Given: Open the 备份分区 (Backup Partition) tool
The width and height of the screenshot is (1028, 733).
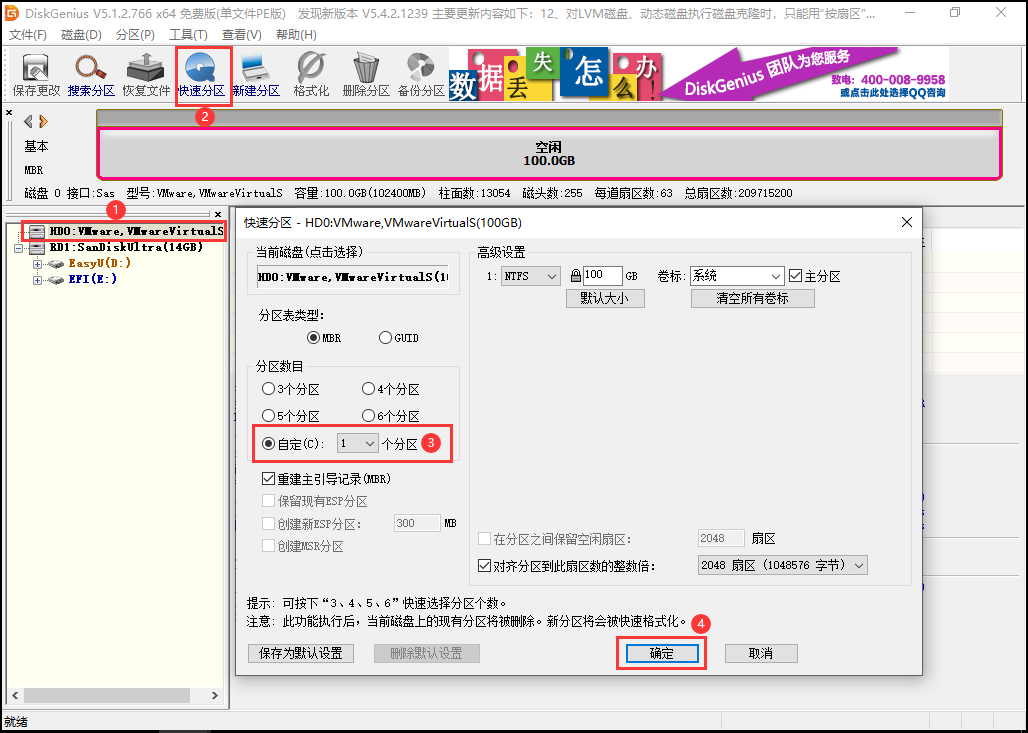Looking at the screenshot, I should [421, 75].
